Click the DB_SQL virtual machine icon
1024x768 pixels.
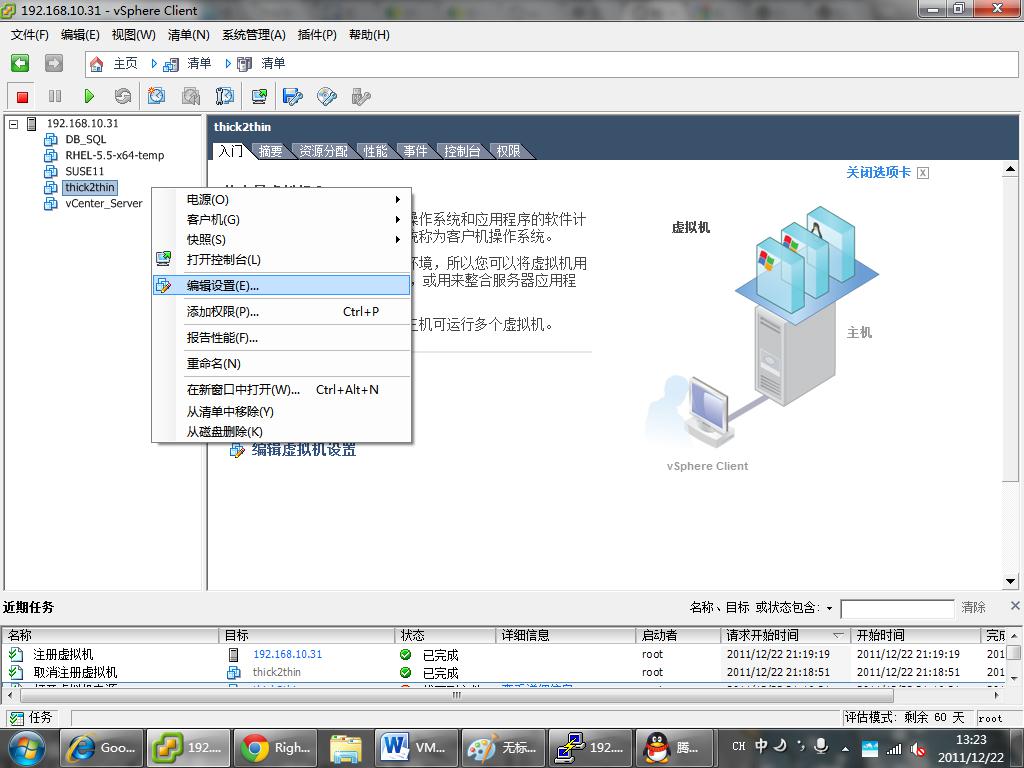click(x=50, y=139)
